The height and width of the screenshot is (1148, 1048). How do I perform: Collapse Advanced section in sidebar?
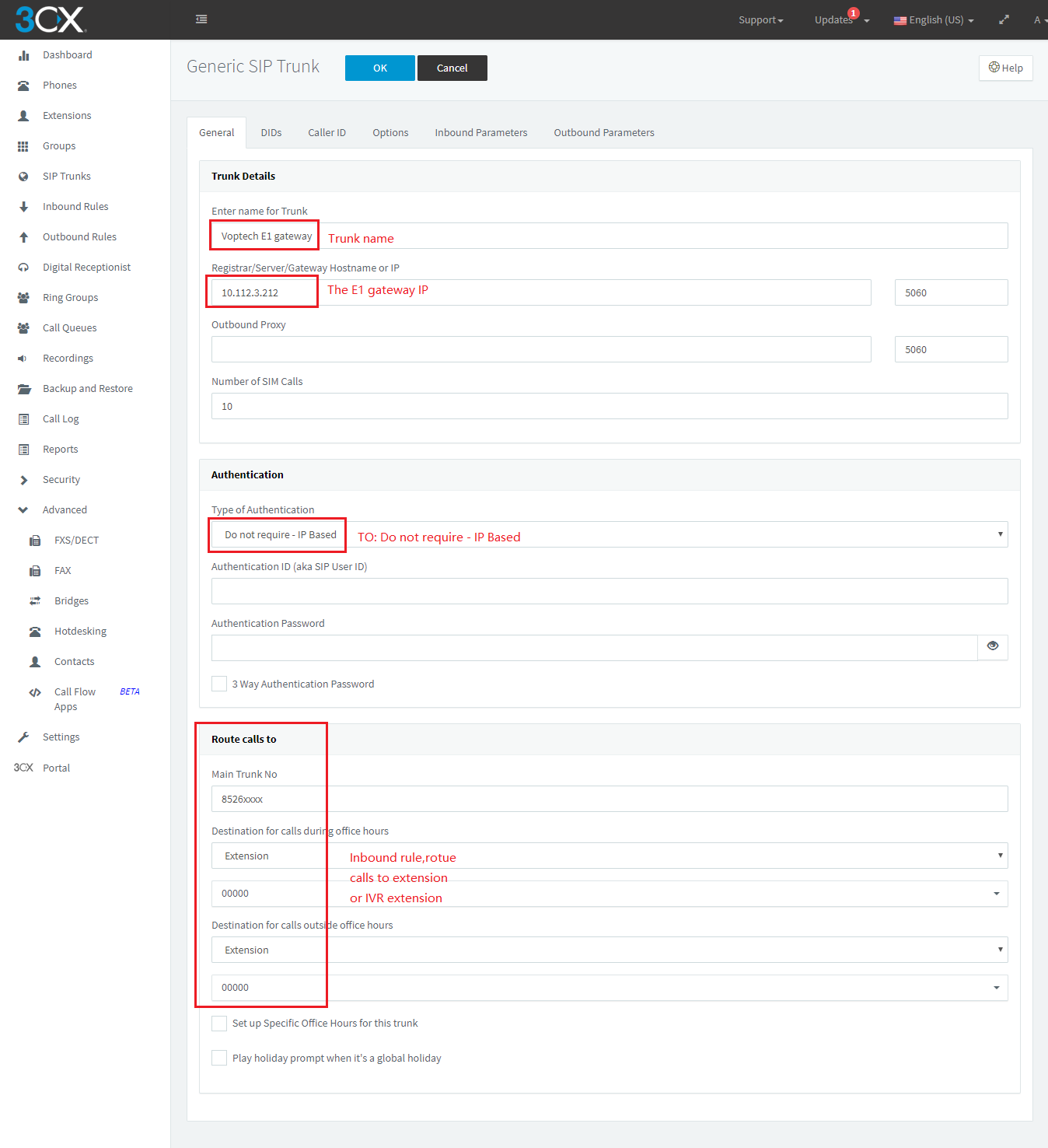[65, 510]
